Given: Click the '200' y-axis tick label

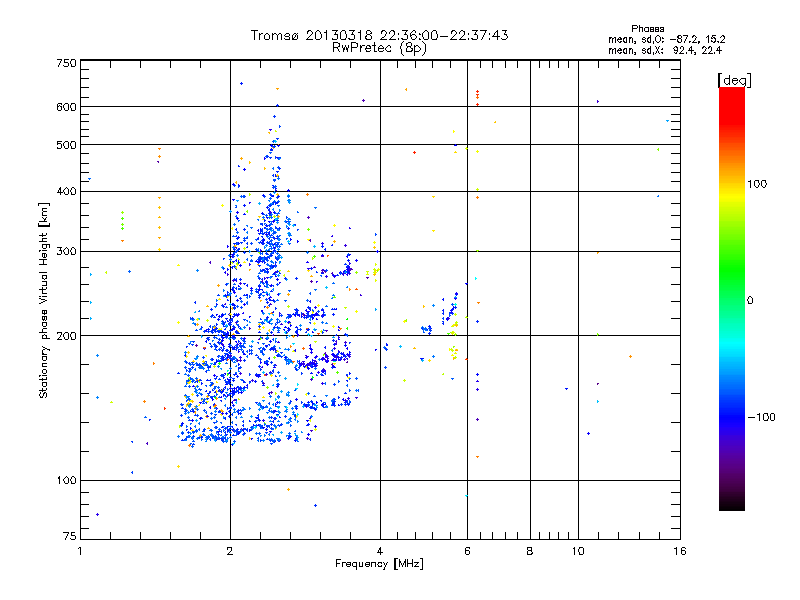Looking at the screenshot, I should pyautogui.click(x=66, y=336).
